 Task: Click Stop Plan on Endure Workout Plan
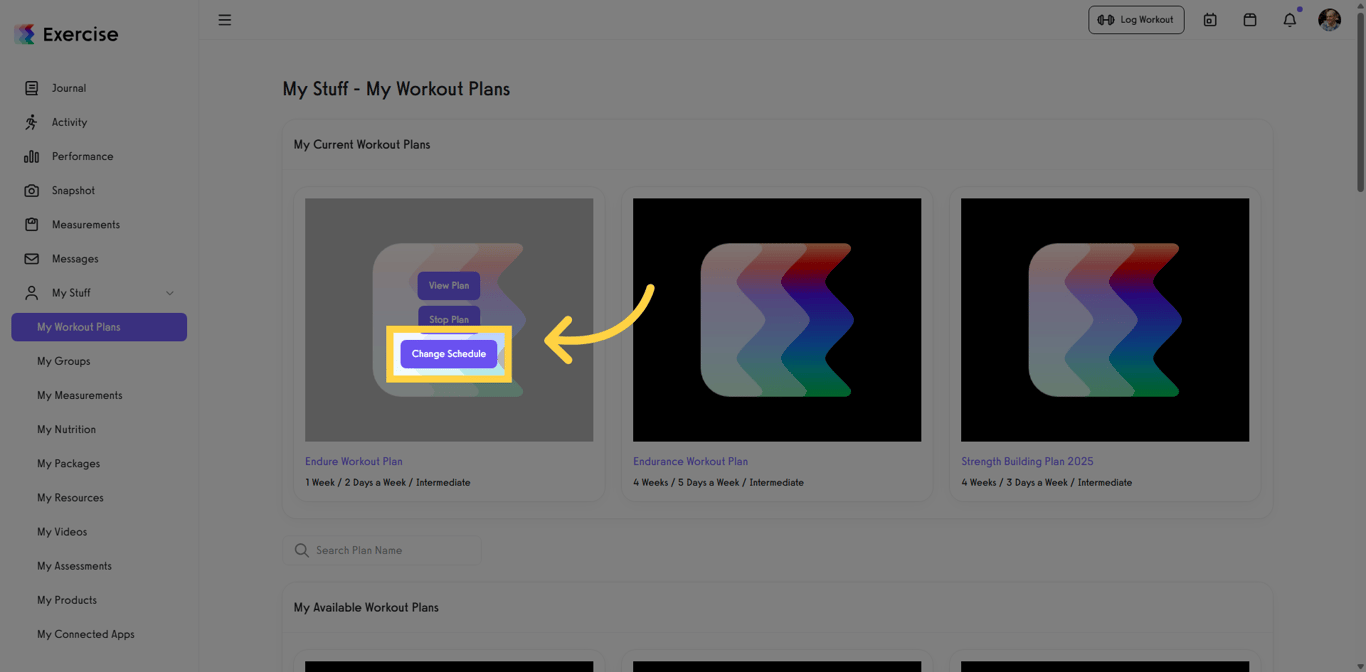449,318
